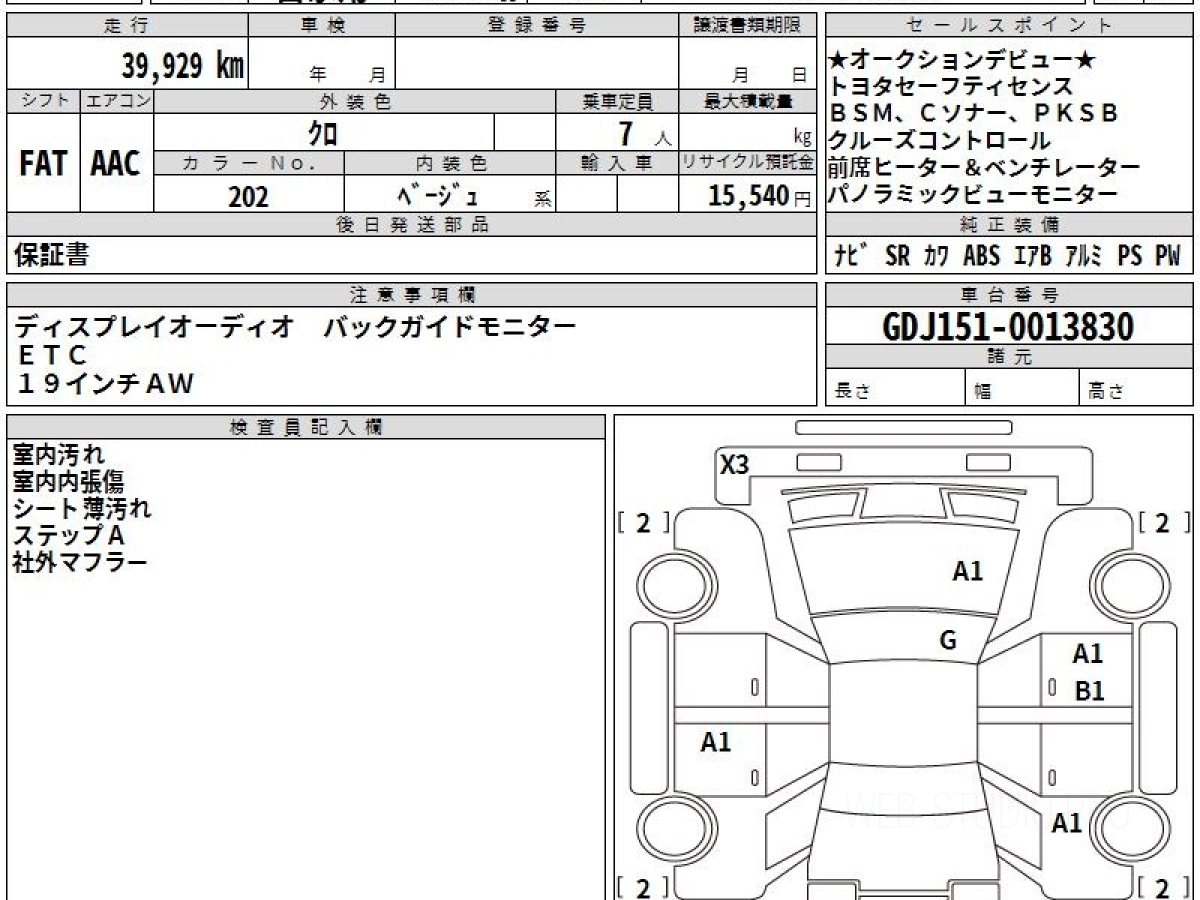Click the エアB airbag equipment code
Screen dimensions: 1200x900
point(1032,256)
